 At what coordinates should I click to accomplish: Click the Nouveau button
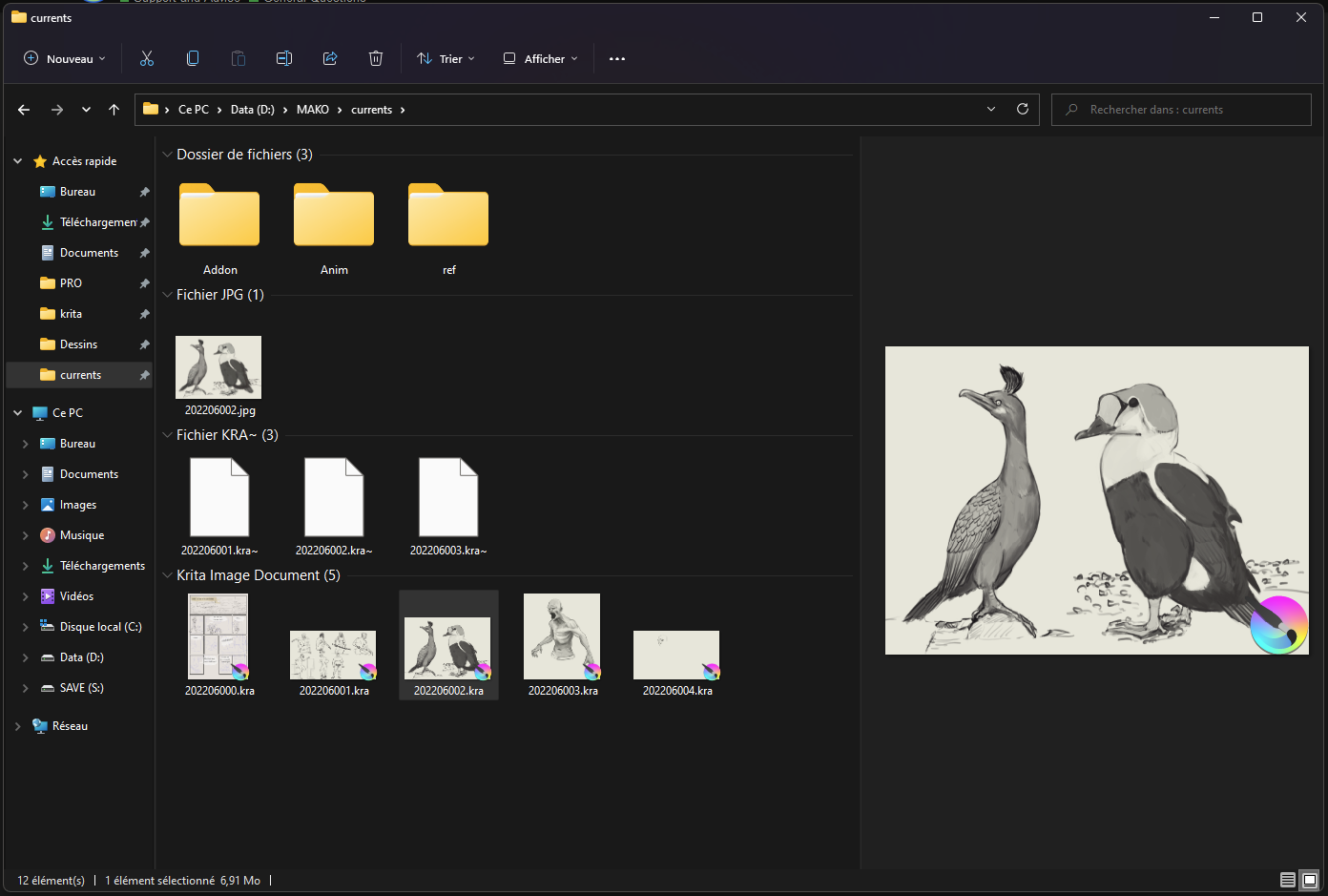coord(64,59)
